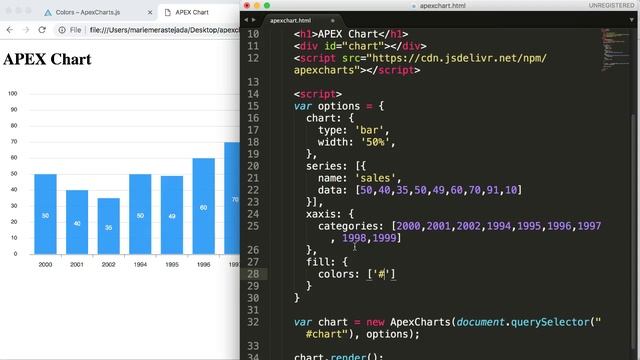640x360 pixels.
Task: Click 1998 in the categories array
Action: [354, 238]
